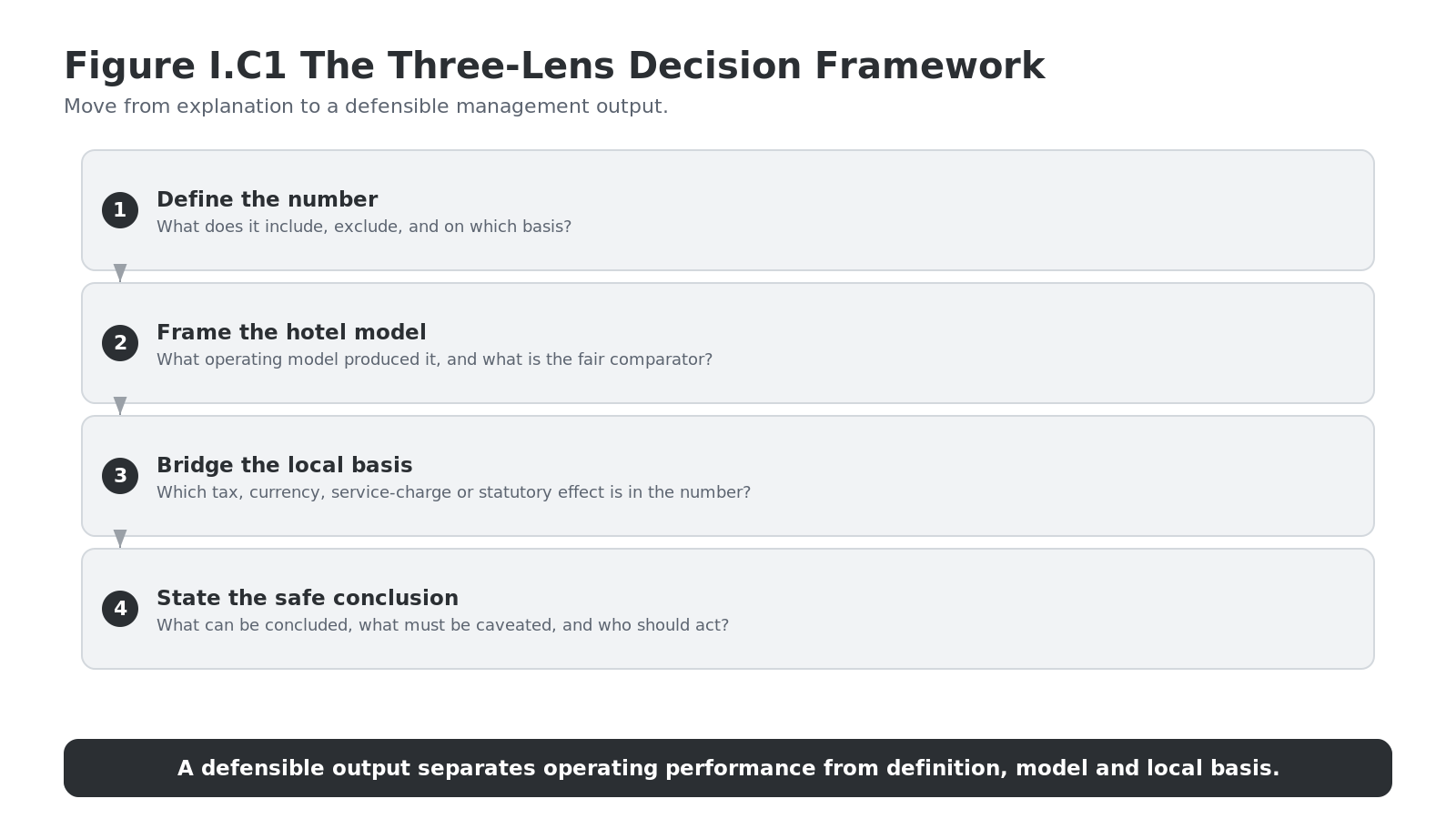Viewport: 1456px width, 819px height.
Task: Click the number 3 circle badge
Action: (x=120, y=476)
